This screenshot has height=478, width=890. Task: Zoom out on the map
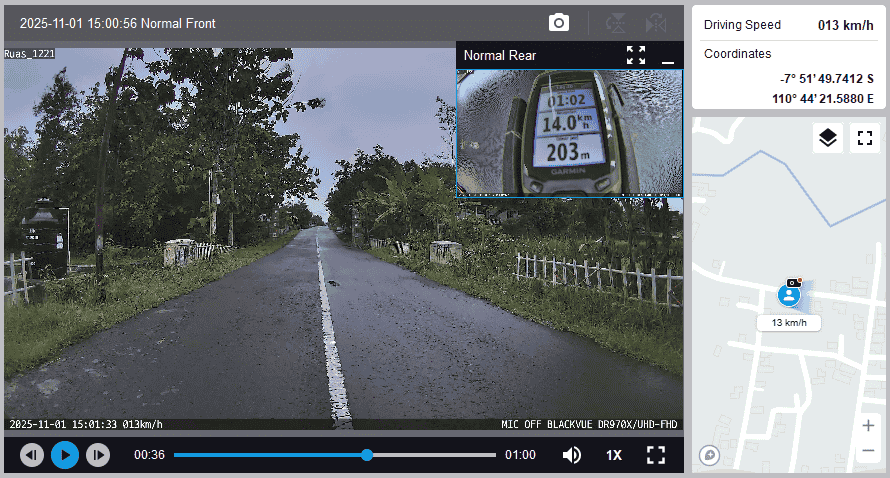868,451
